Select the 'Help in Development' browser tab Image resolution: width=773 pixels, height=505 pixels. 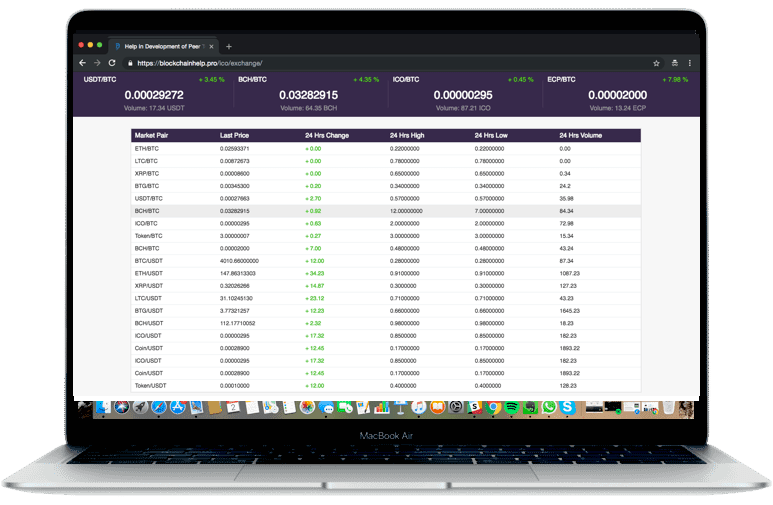(x=158, y=46)
